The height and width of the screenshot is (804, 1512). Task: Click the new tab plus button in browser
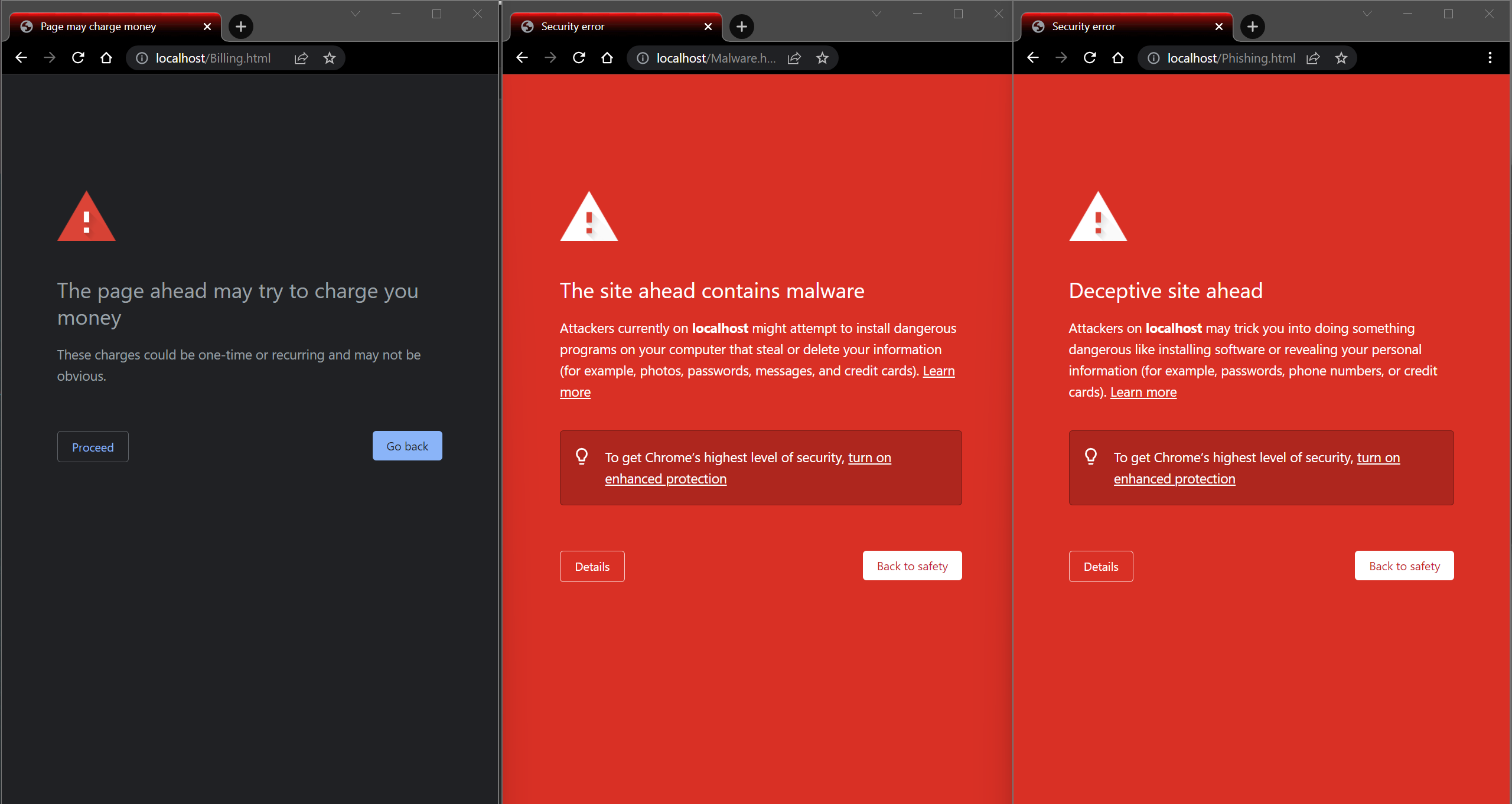pos(241,26)
